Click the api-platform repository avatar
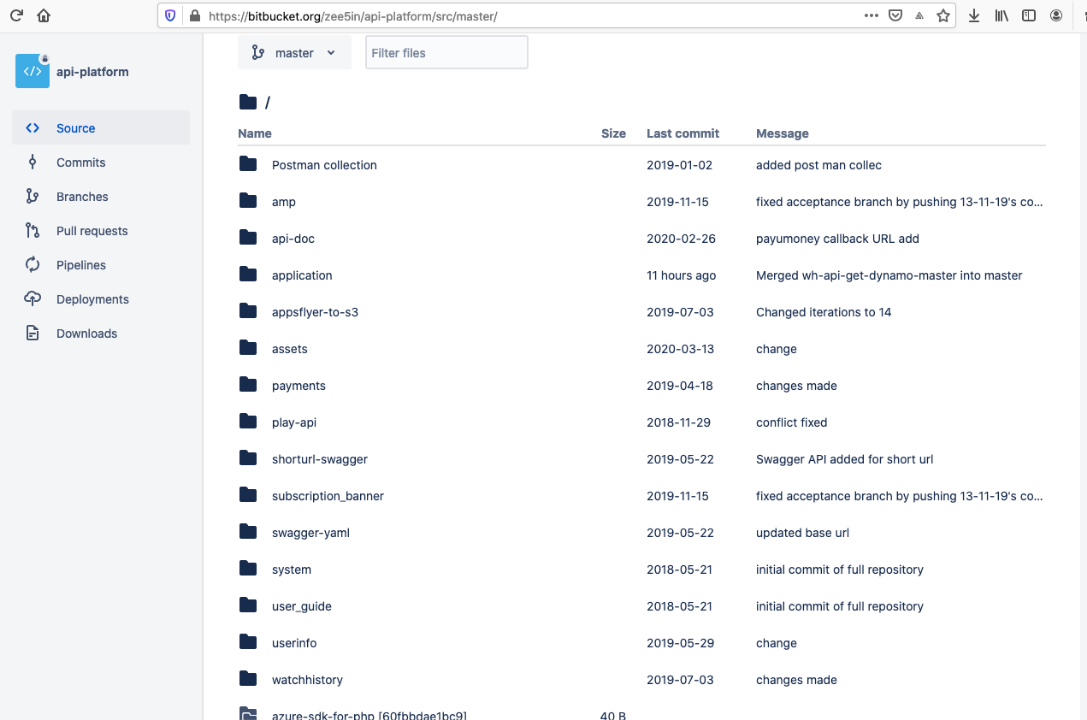The height and width of the screenshot is (720, 1087). point(32,71)
